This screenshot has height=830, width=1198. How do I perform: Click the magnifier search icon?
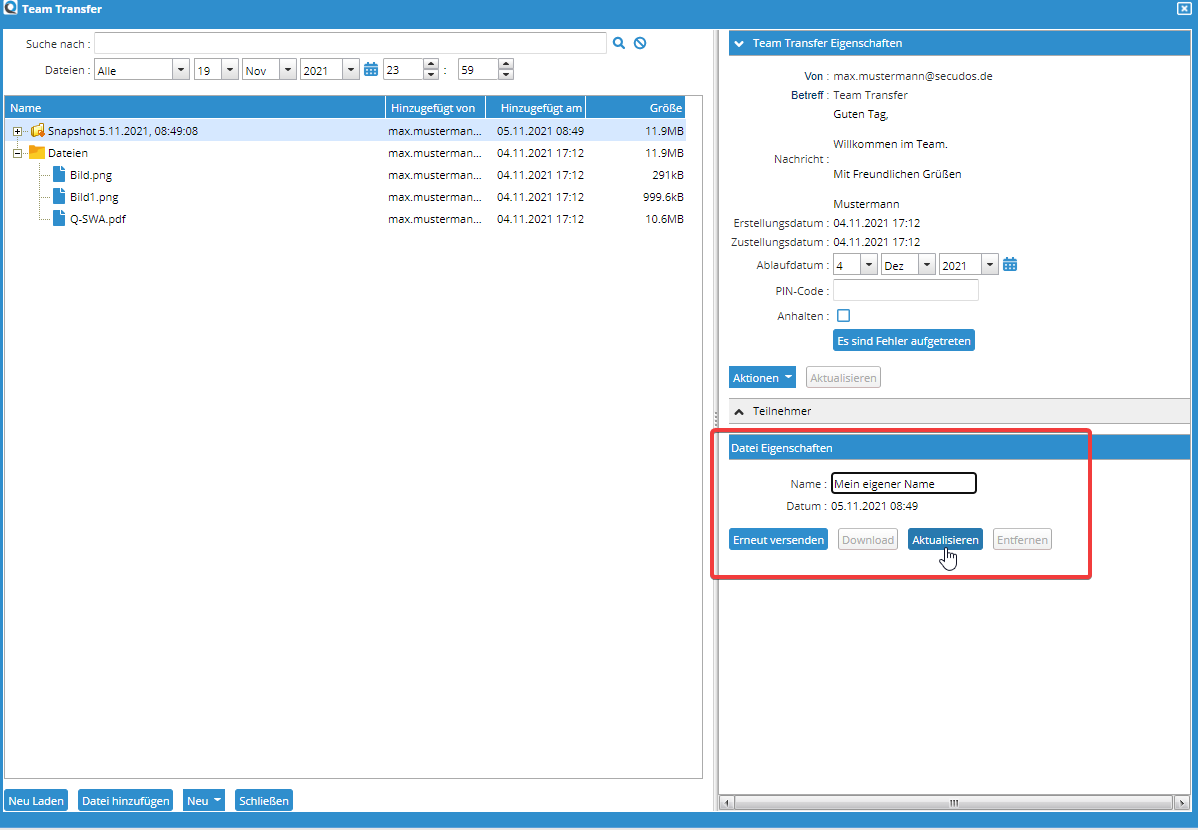(x=619, y=43)
